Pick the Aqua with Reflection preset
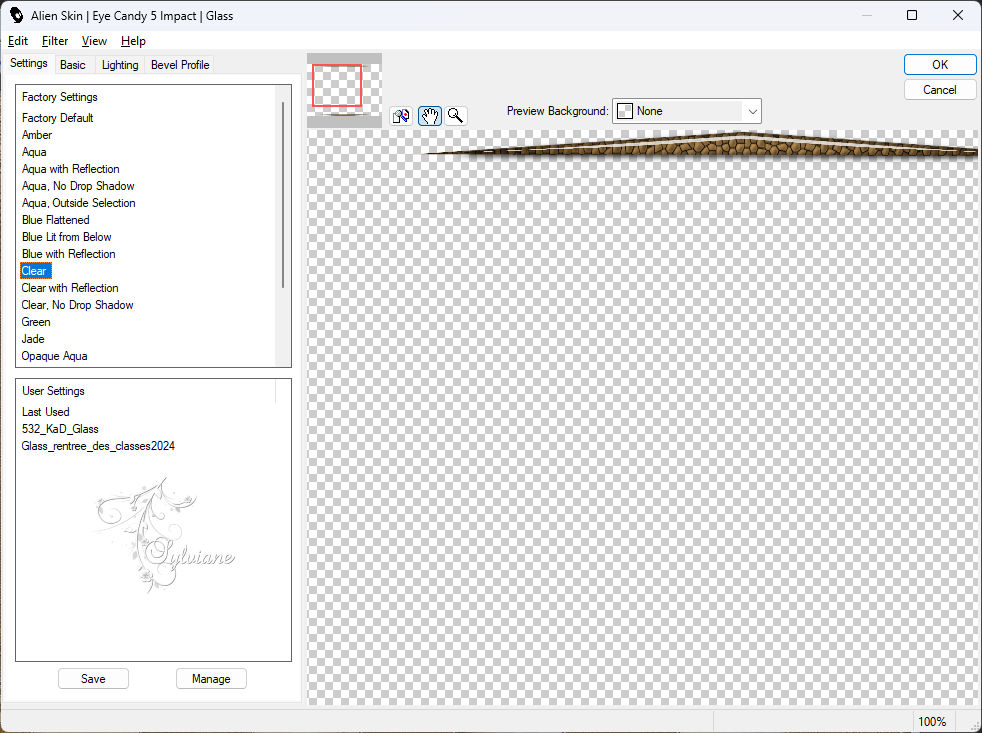 click(70, 169)
